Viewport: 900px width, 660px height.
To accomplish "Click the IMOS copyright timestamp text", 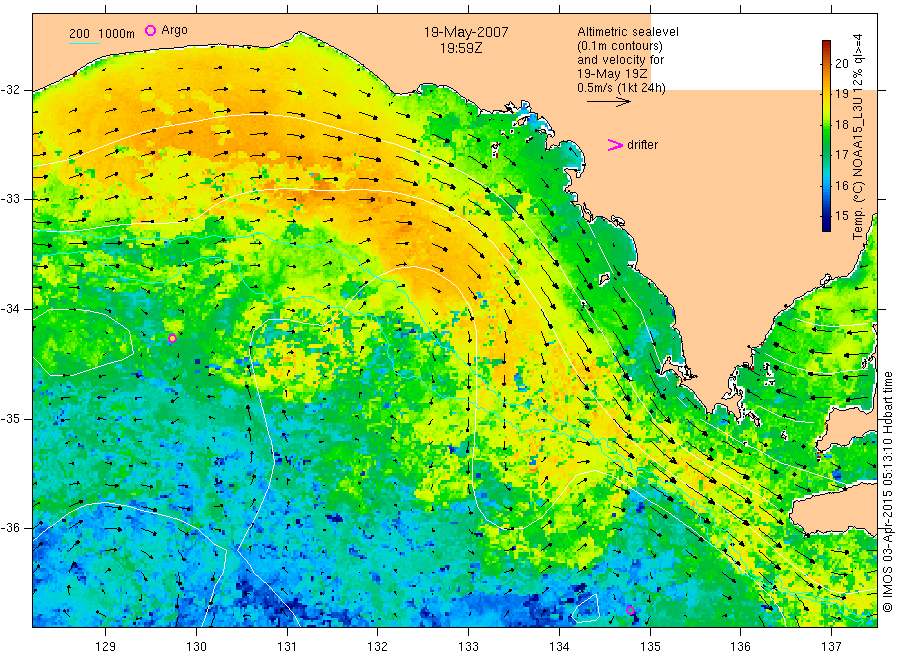I will 887,491.
